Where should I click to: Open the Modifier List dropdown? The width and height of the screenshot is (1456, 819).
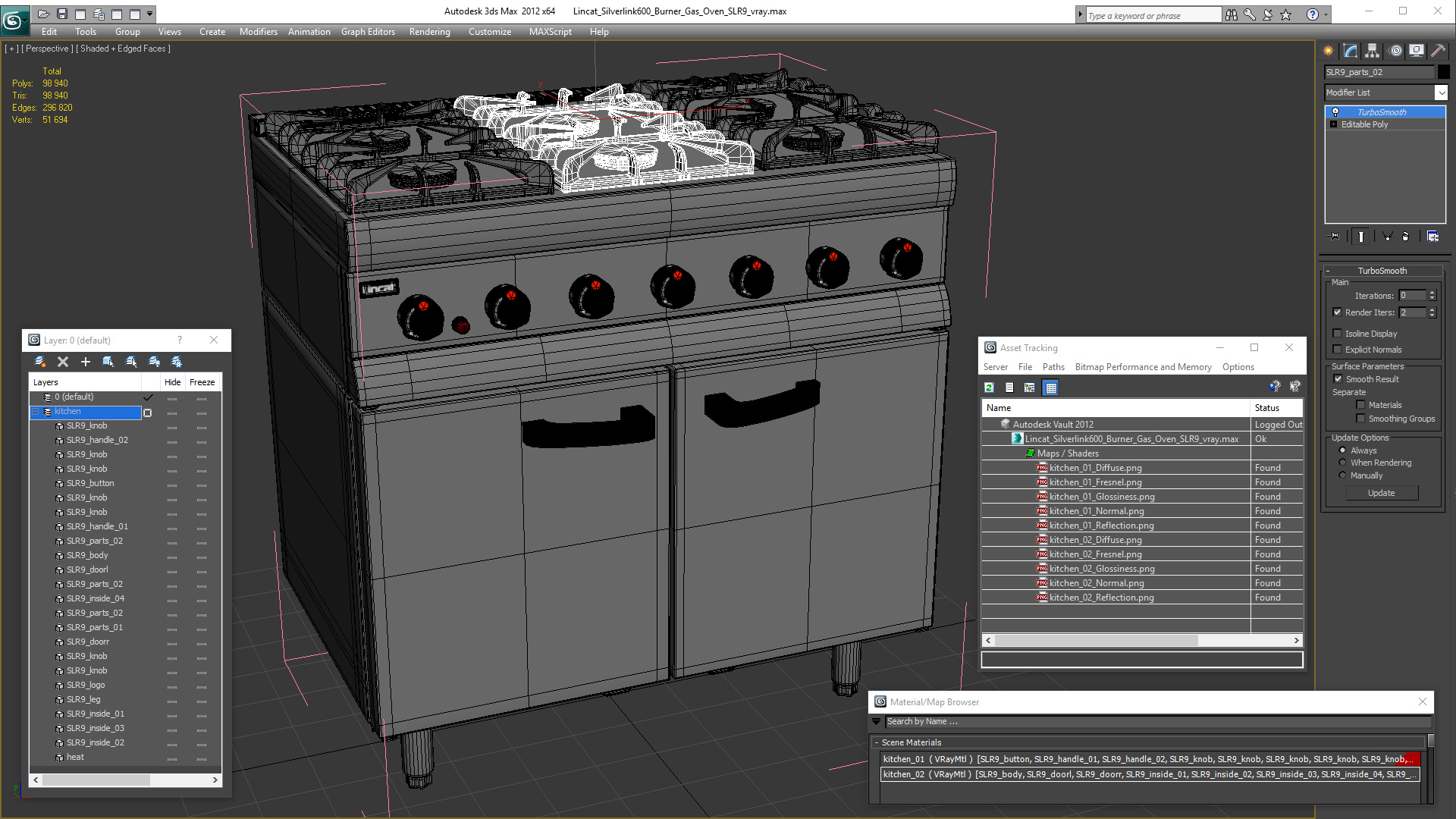click(x=1441, y=93)
